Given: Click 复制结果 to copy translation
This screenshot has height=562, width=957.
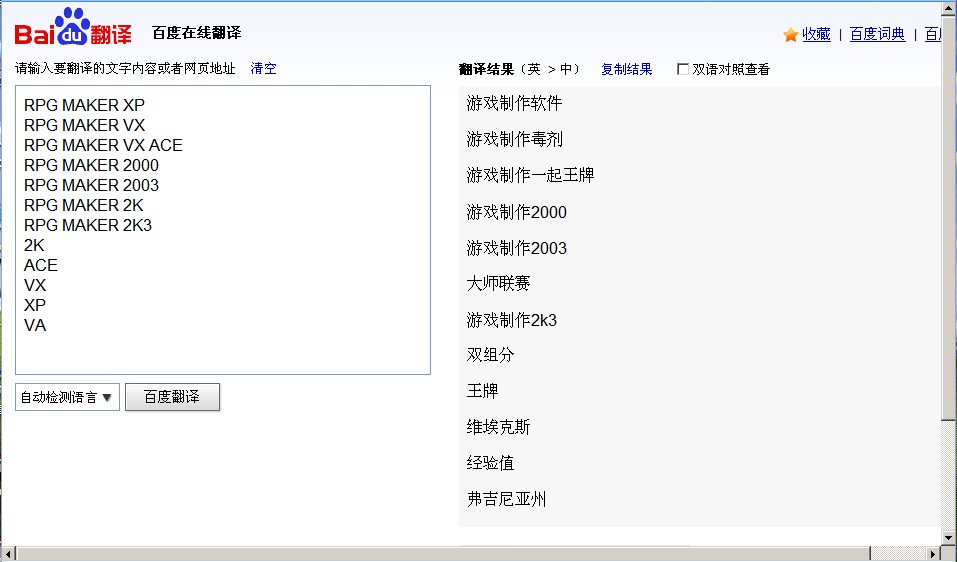Looking at the screenshot, I should pos(626,69).
